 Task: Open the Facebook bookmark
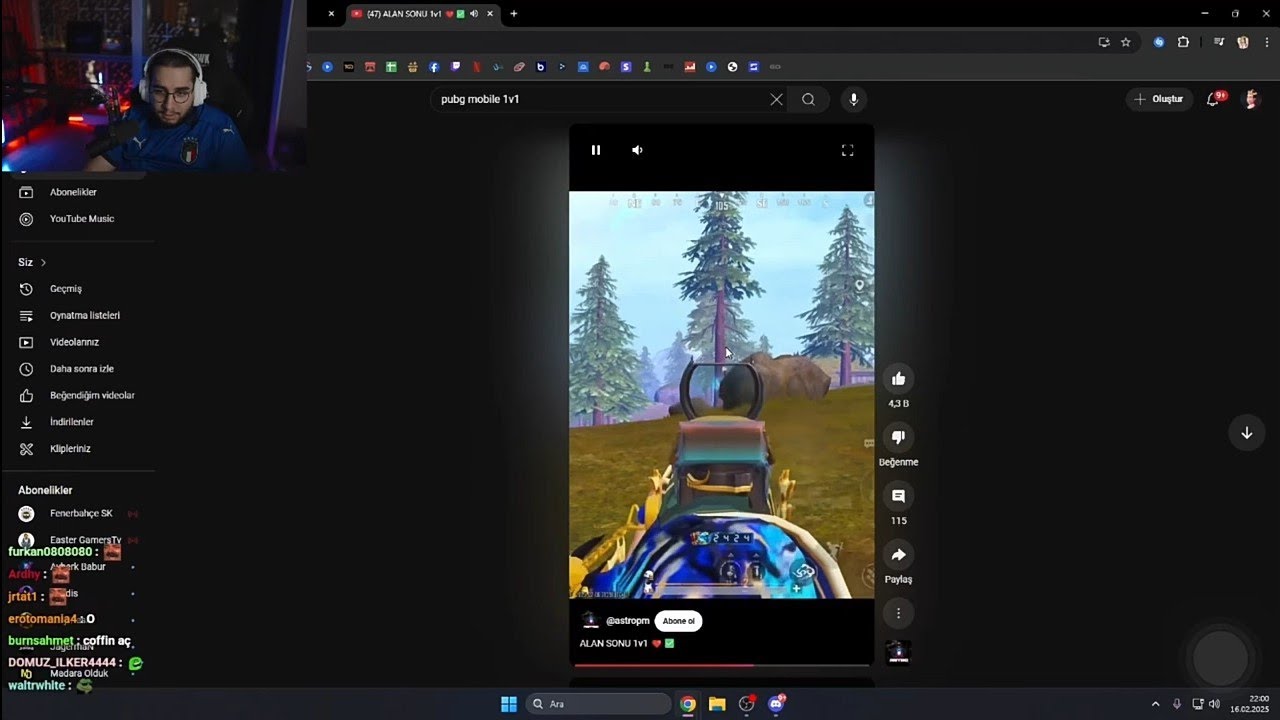coord(434,67)
